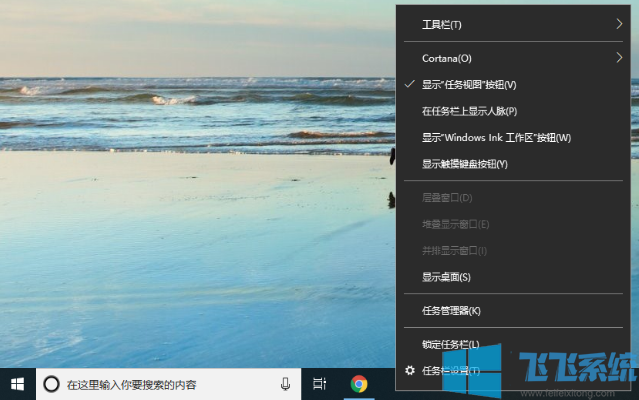Click the Cortana circle icon
Viewport: 639px width, 400px height.
tap(51, 384)
